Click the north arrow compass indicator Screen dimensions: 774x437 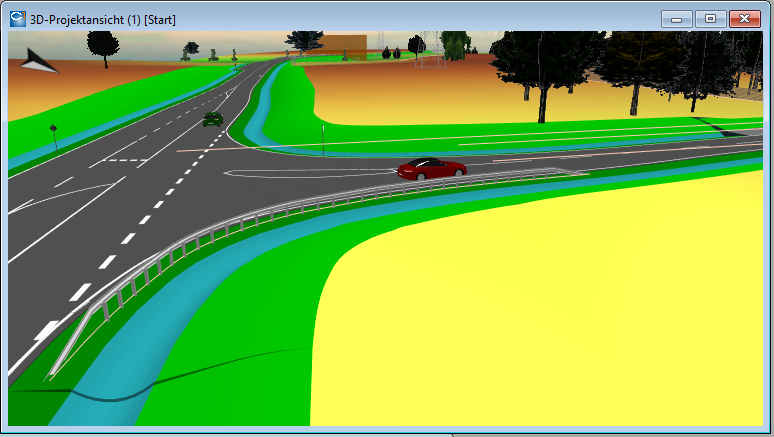point(38,62)
